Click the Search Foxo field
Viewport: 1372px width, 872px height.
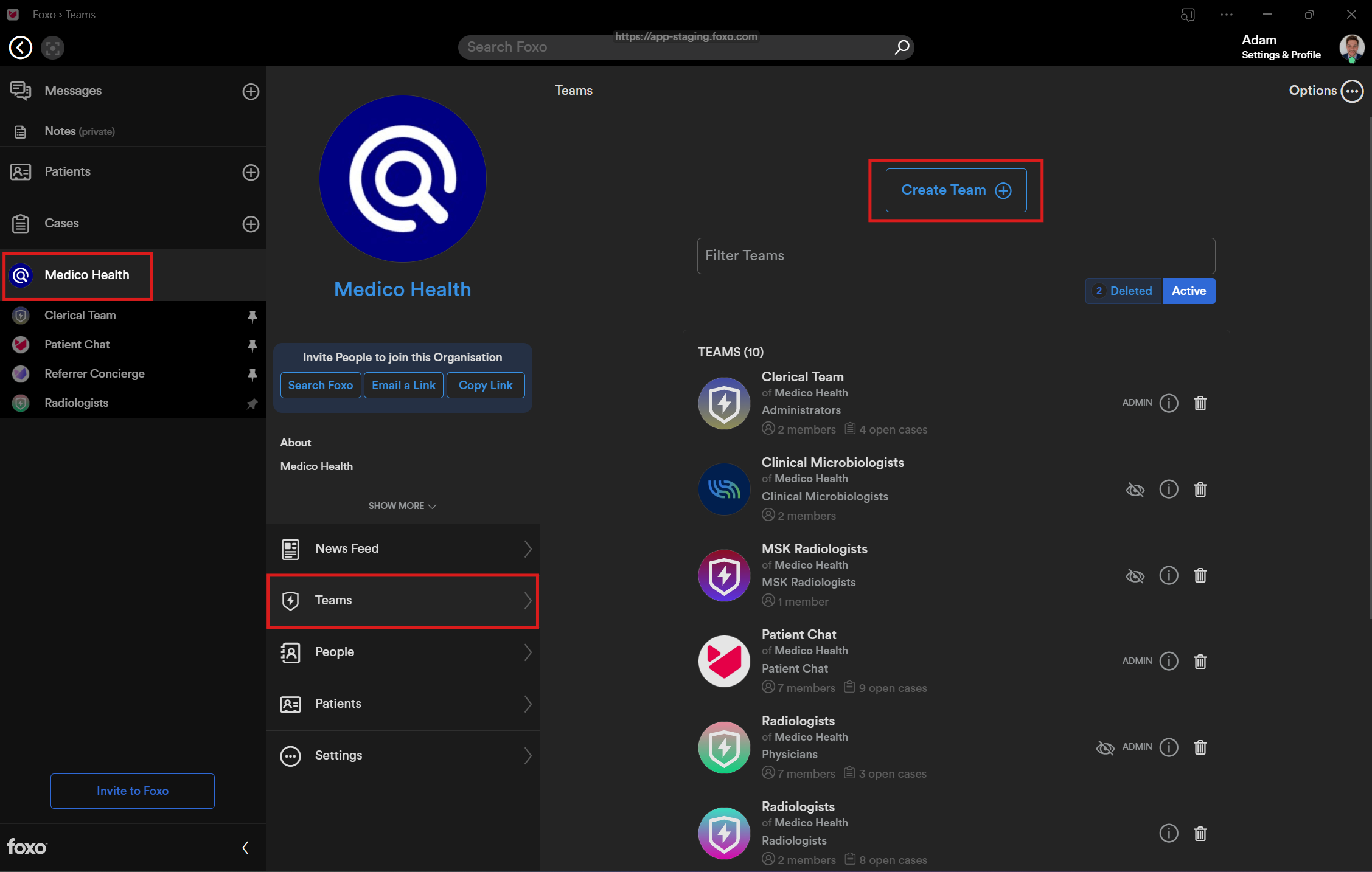click(x=686, y=47)
